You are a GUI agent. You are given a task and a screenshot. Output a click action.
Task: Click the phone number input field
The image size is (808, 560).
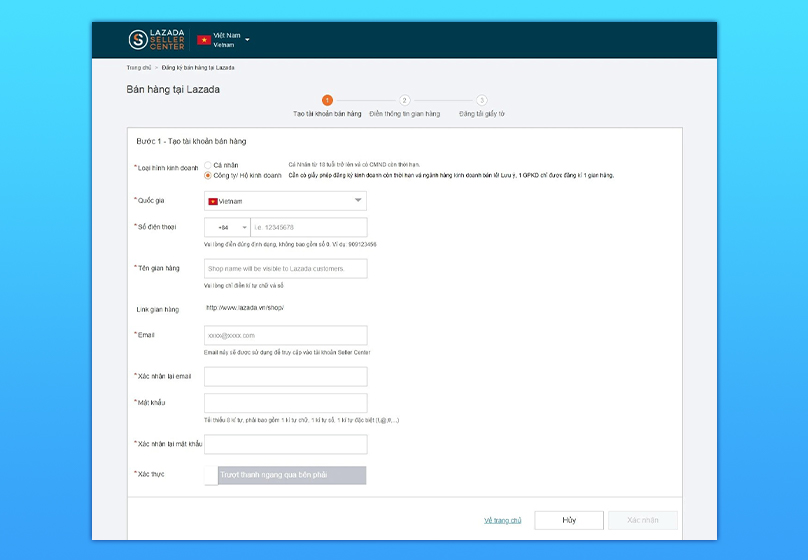[308, 228]
